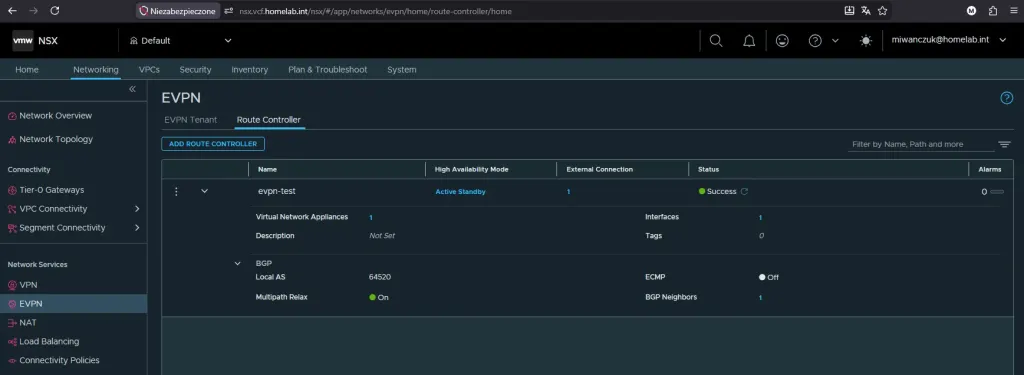Open Tier-0 Gateways in sidebar

tap(52, 190)
